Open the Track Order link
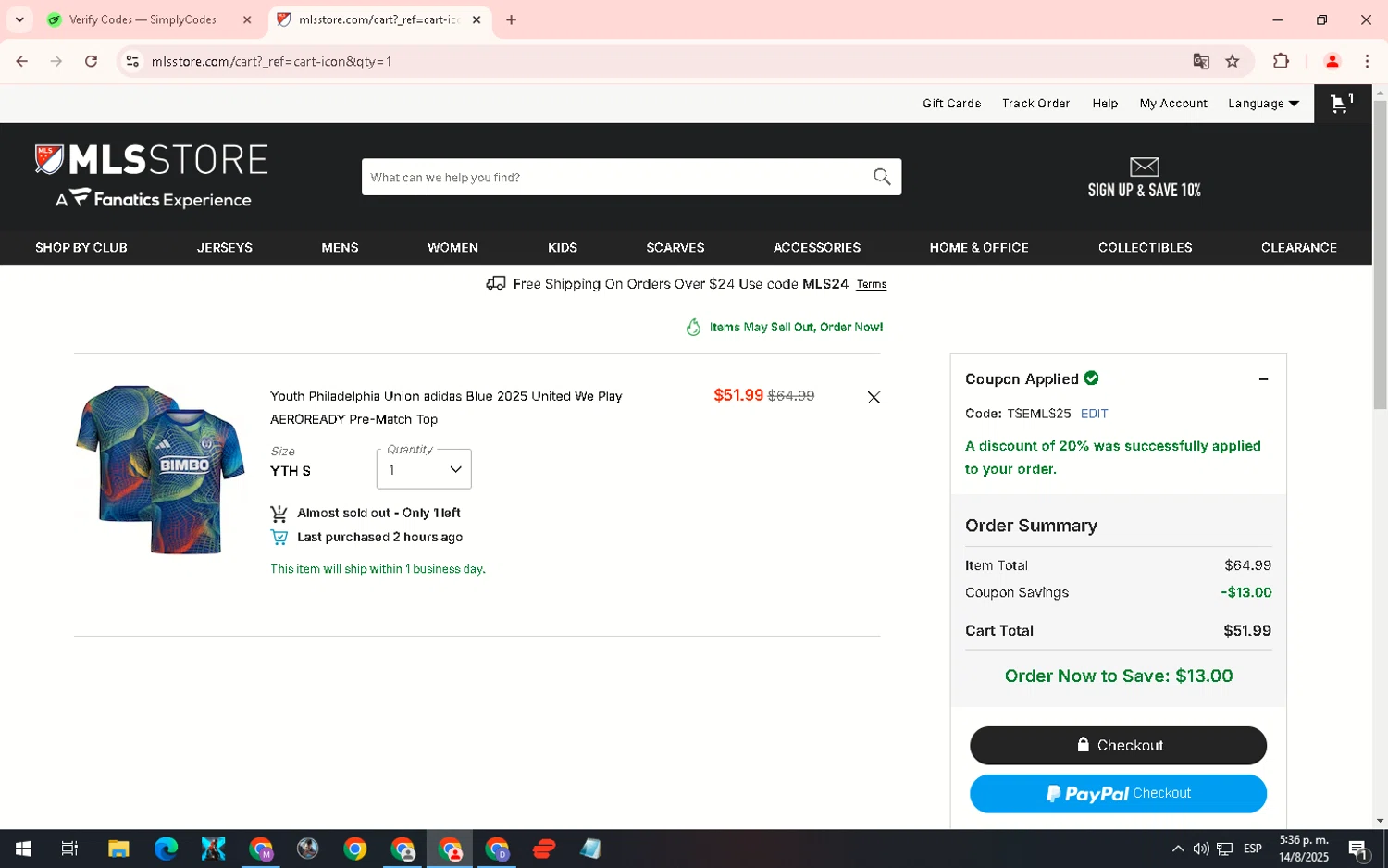1388x868 pixels. (x=1035, y=104)
